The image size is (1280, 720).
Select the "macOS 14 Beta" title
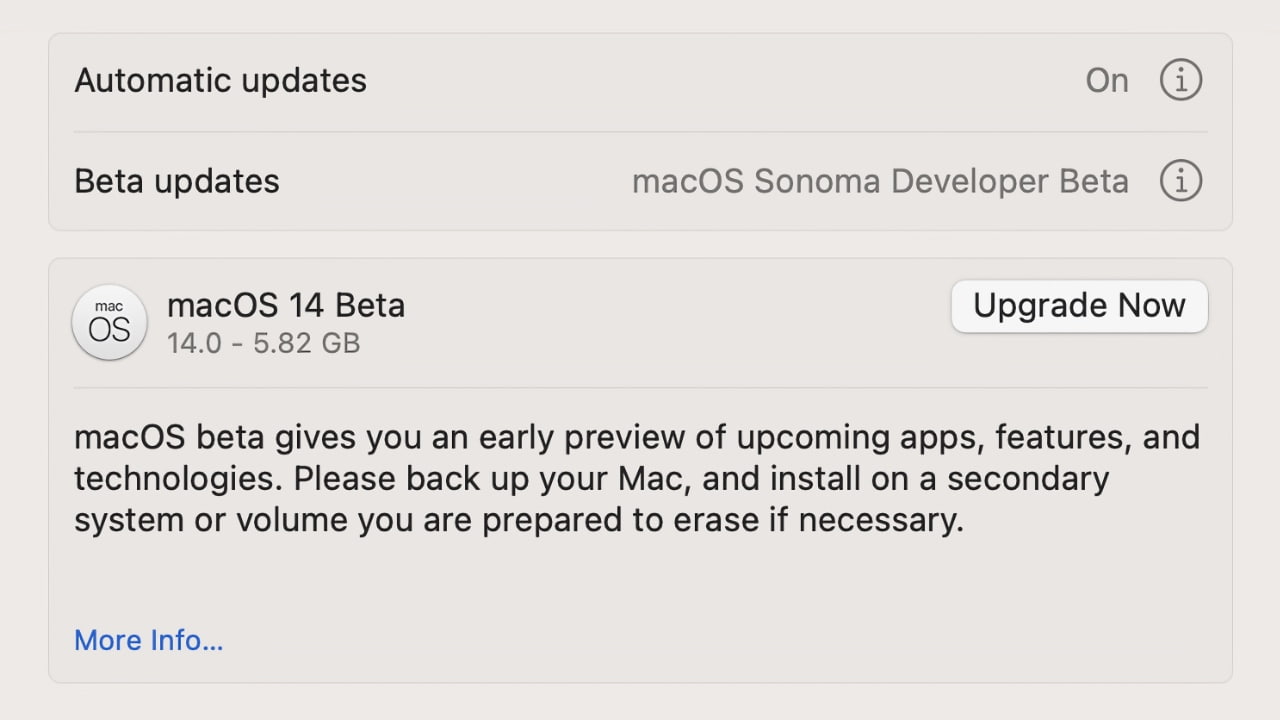pos(286,305)
